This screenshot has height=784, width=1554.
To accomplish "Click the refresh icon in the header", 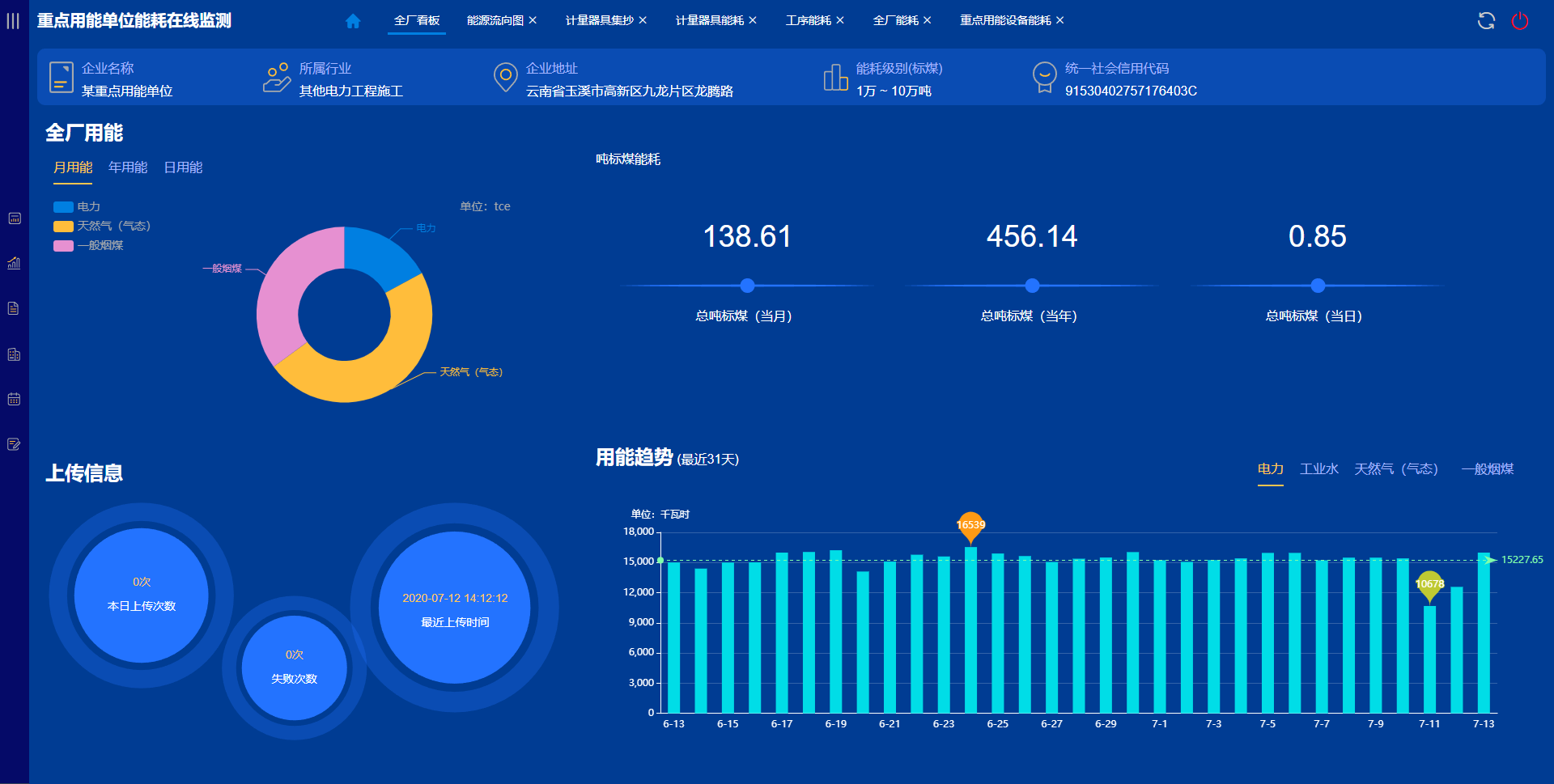I will tap(1486, 21).
